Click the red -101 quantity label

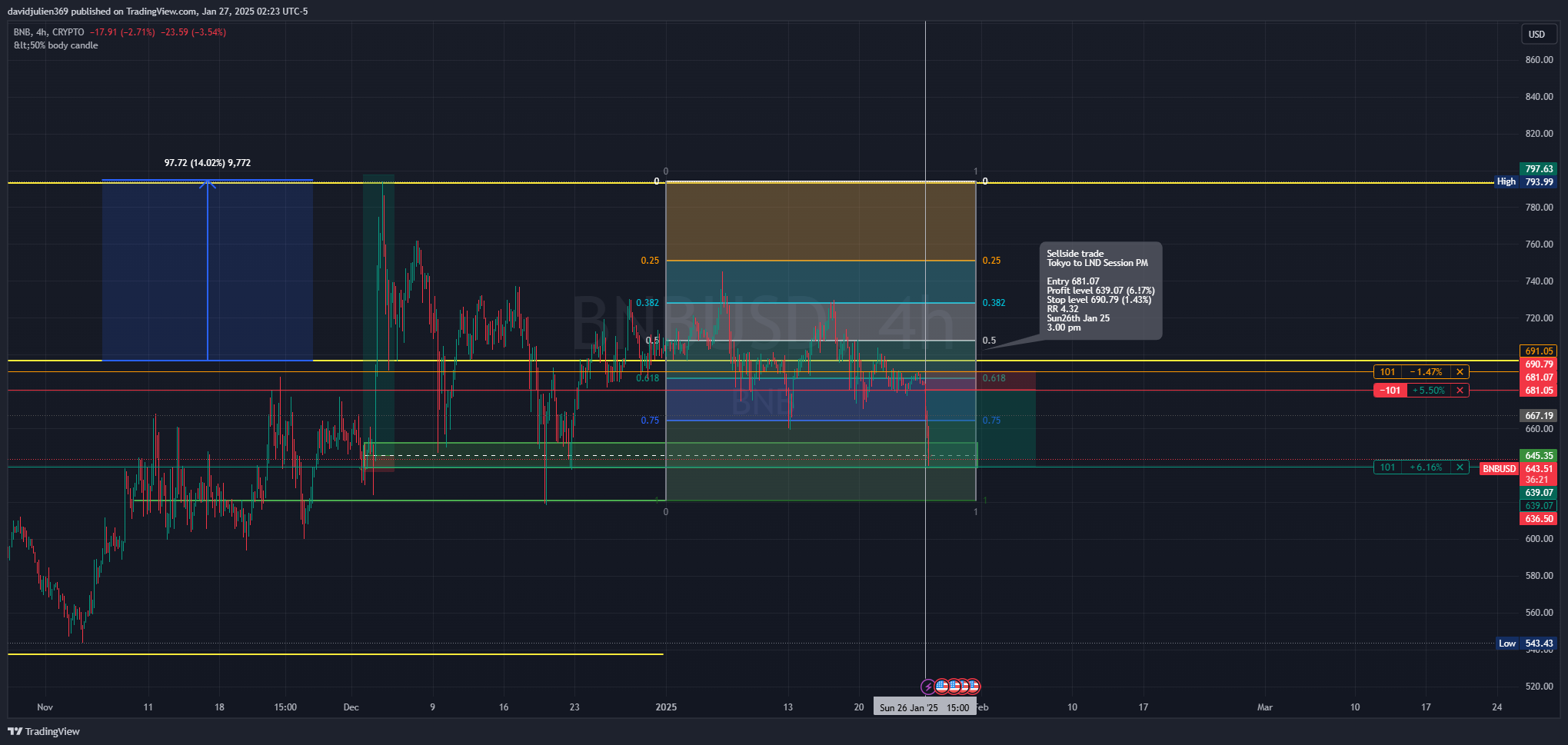[x=1390, y=391]
